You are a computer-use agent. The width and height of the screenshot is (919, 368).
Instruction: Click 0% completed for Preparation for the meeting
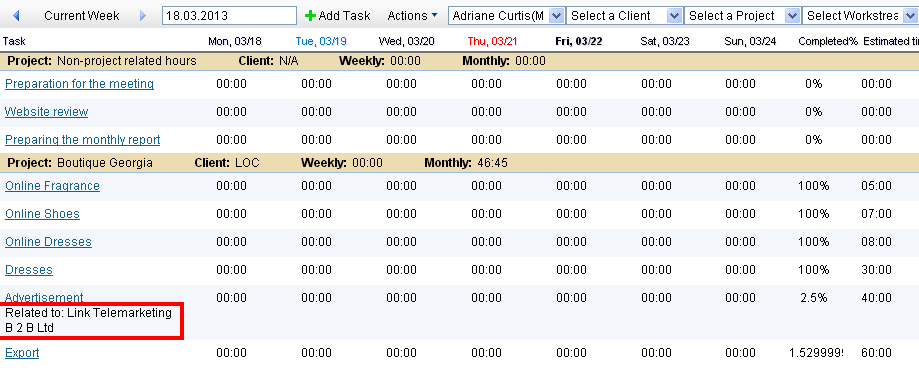pyautogui.click(x=814, y=84)
